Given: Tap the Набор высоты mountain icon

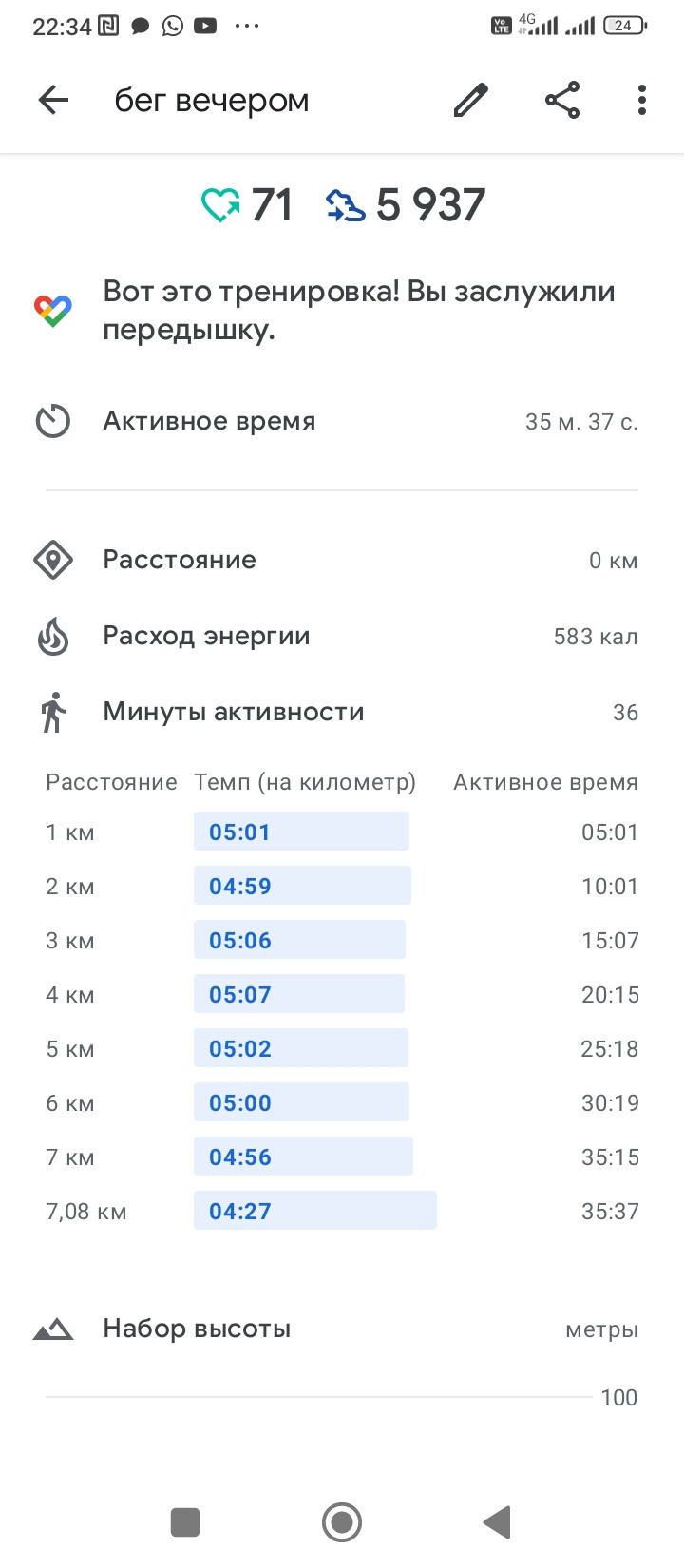Looking at the screenshot, I should click(53, 1329).
